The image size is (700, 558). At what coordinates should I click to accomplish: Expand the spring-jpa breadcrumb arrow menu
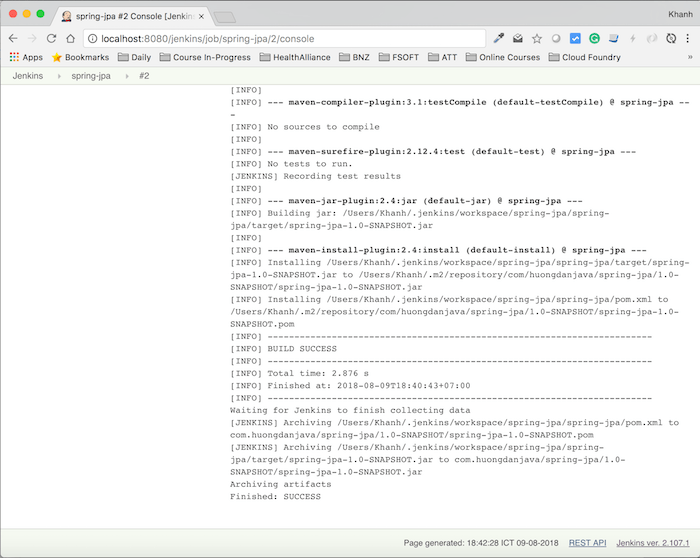click(x=127, y=76)
